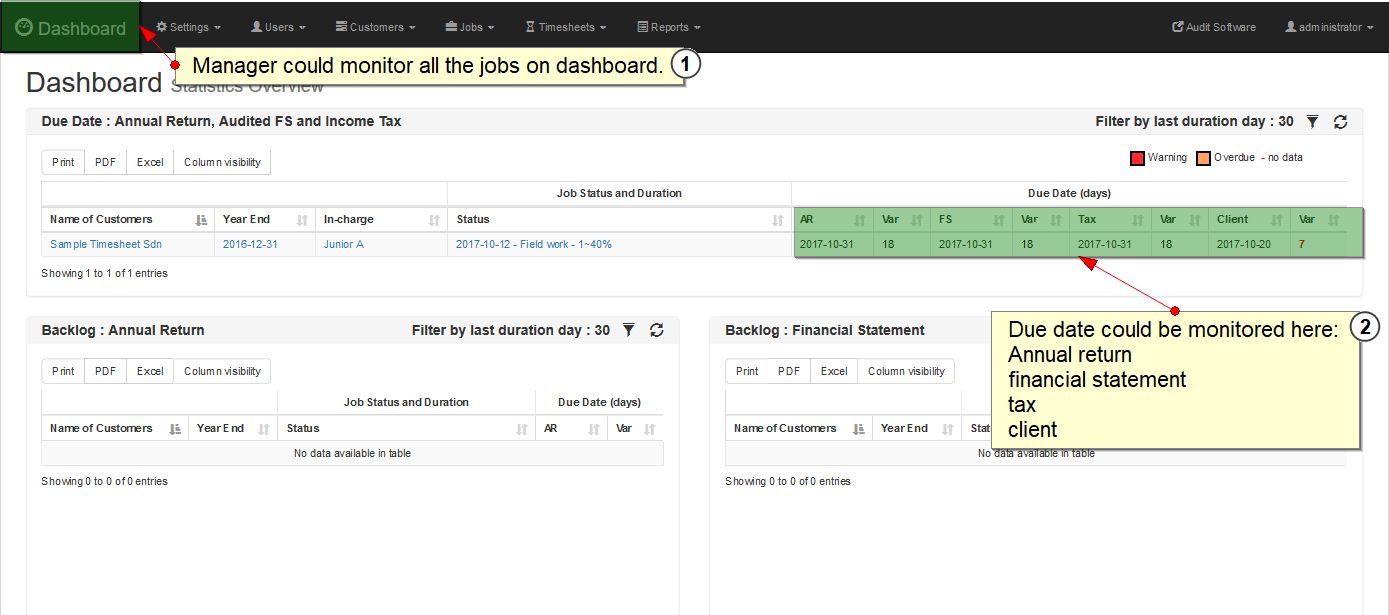Click the red Warning legend swatch
1389x615 pixels.
pyautogui.click(x=1137, y=158)
